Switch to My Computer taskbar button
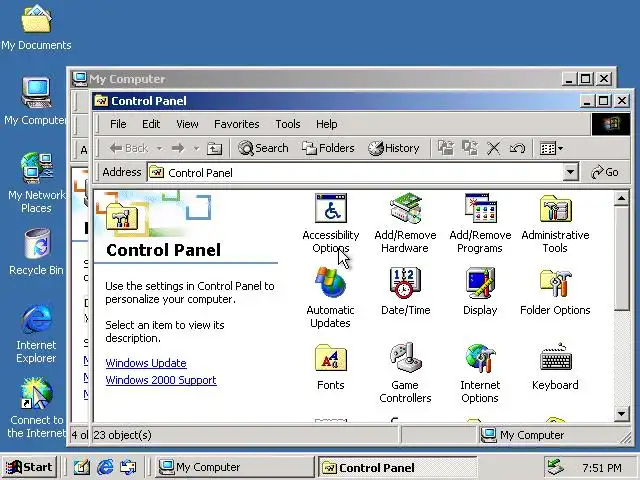This screenshot has height=480, width=640. coord(235,467)
